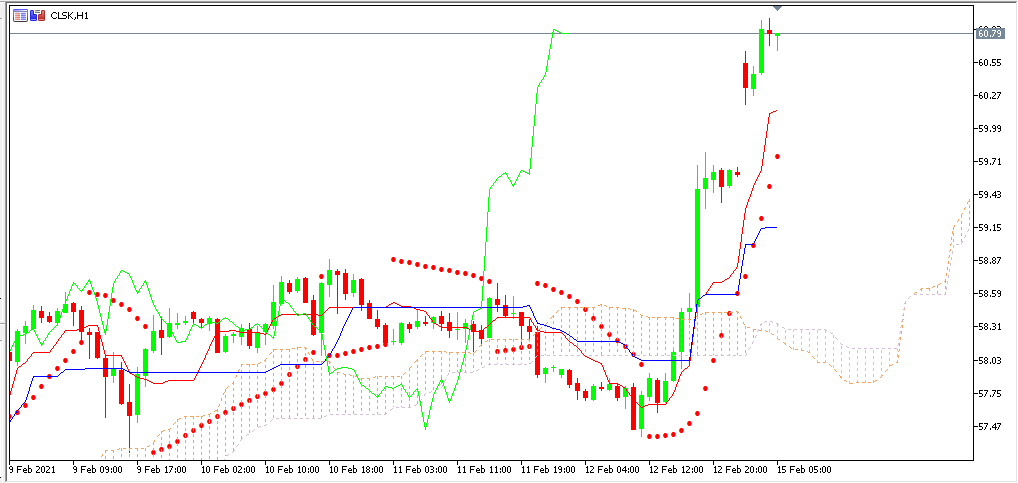Click the 58.03 price scale label
This screenshot has height=483, width=1018.
pos(989,360)
